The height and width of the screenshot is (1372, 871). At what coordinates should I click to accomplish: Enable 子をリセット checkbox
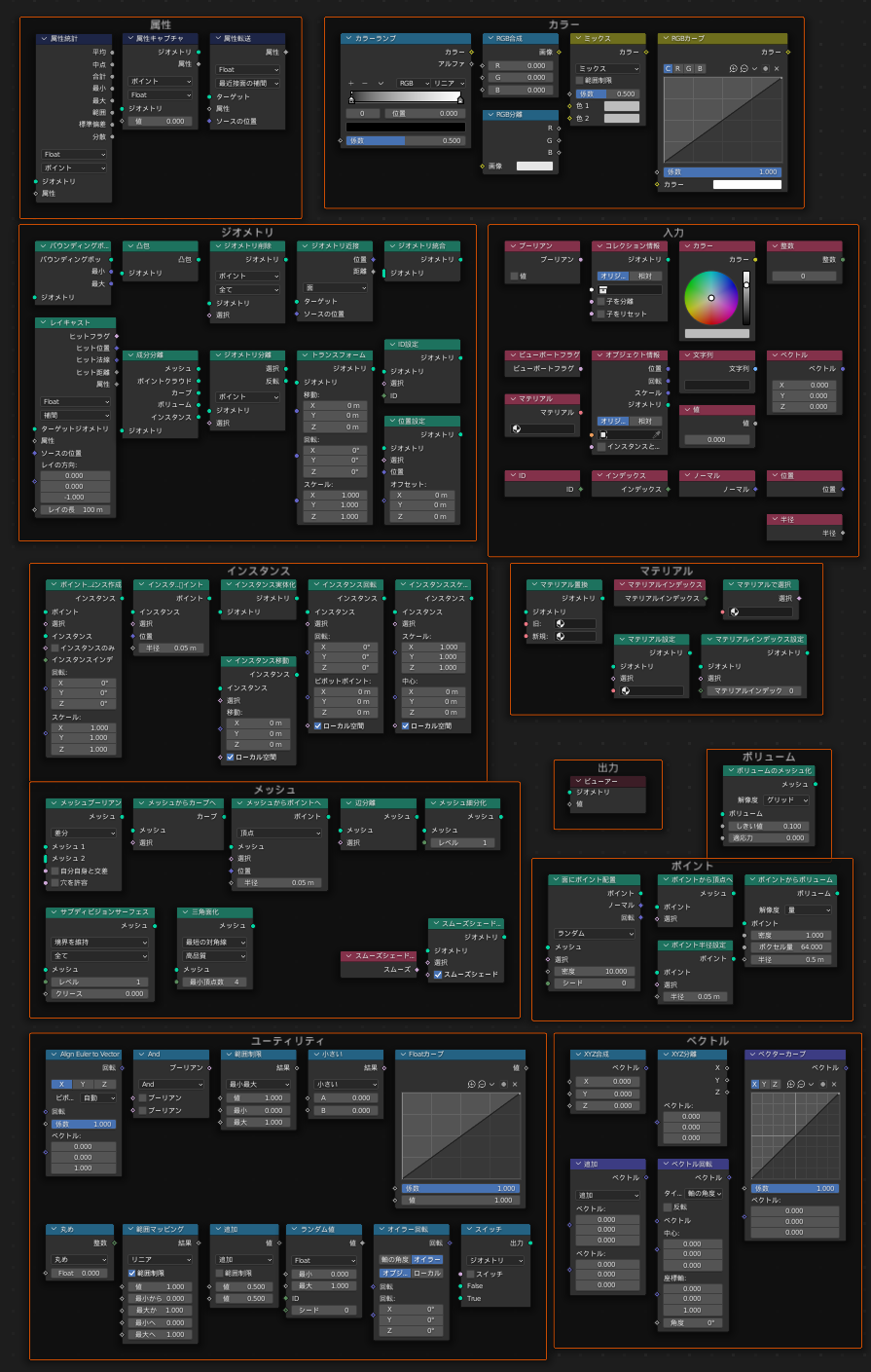tap(601, 314)
